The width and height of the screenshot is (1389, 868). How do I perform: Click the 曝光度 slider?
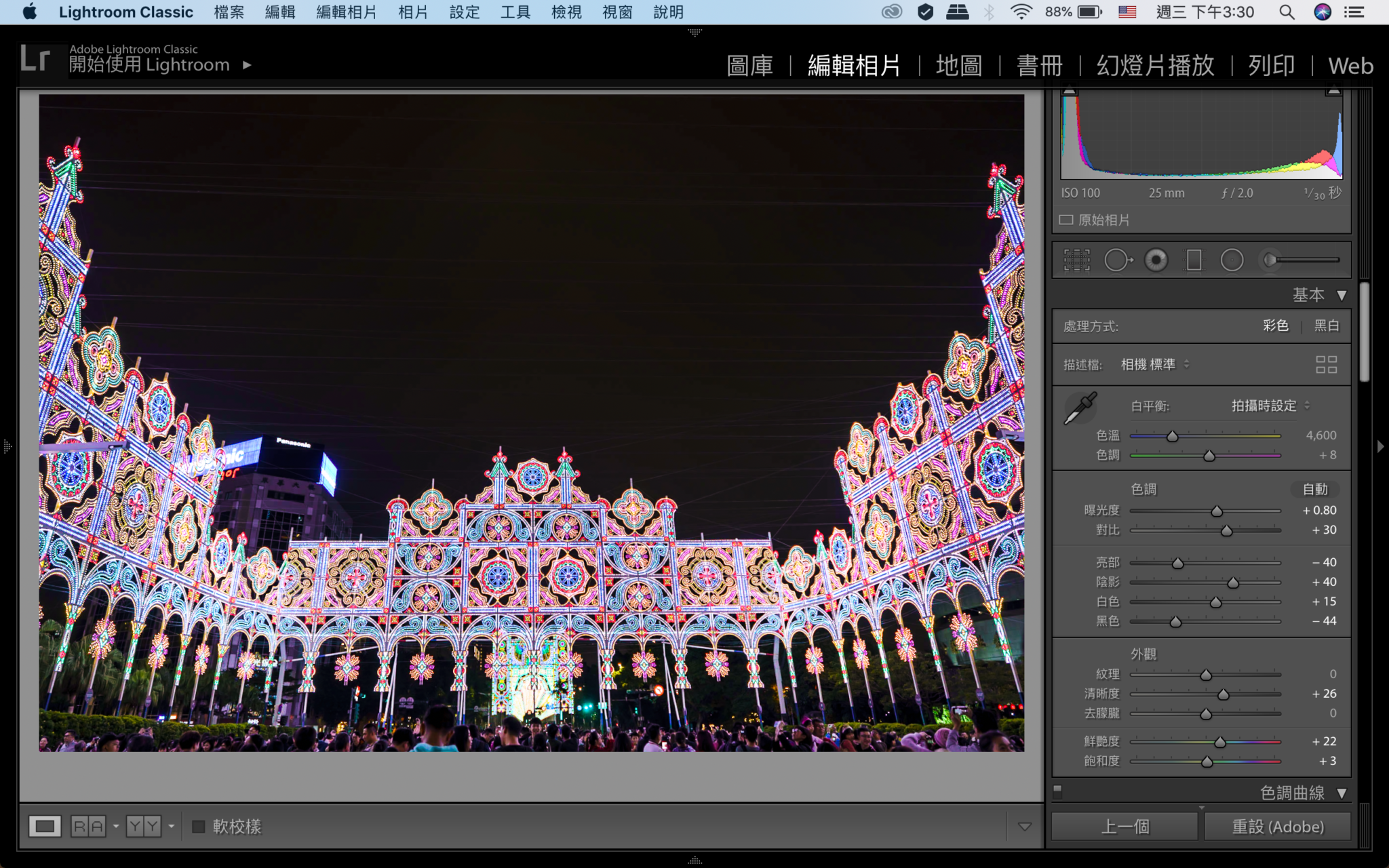click(x=1205, y=511)
